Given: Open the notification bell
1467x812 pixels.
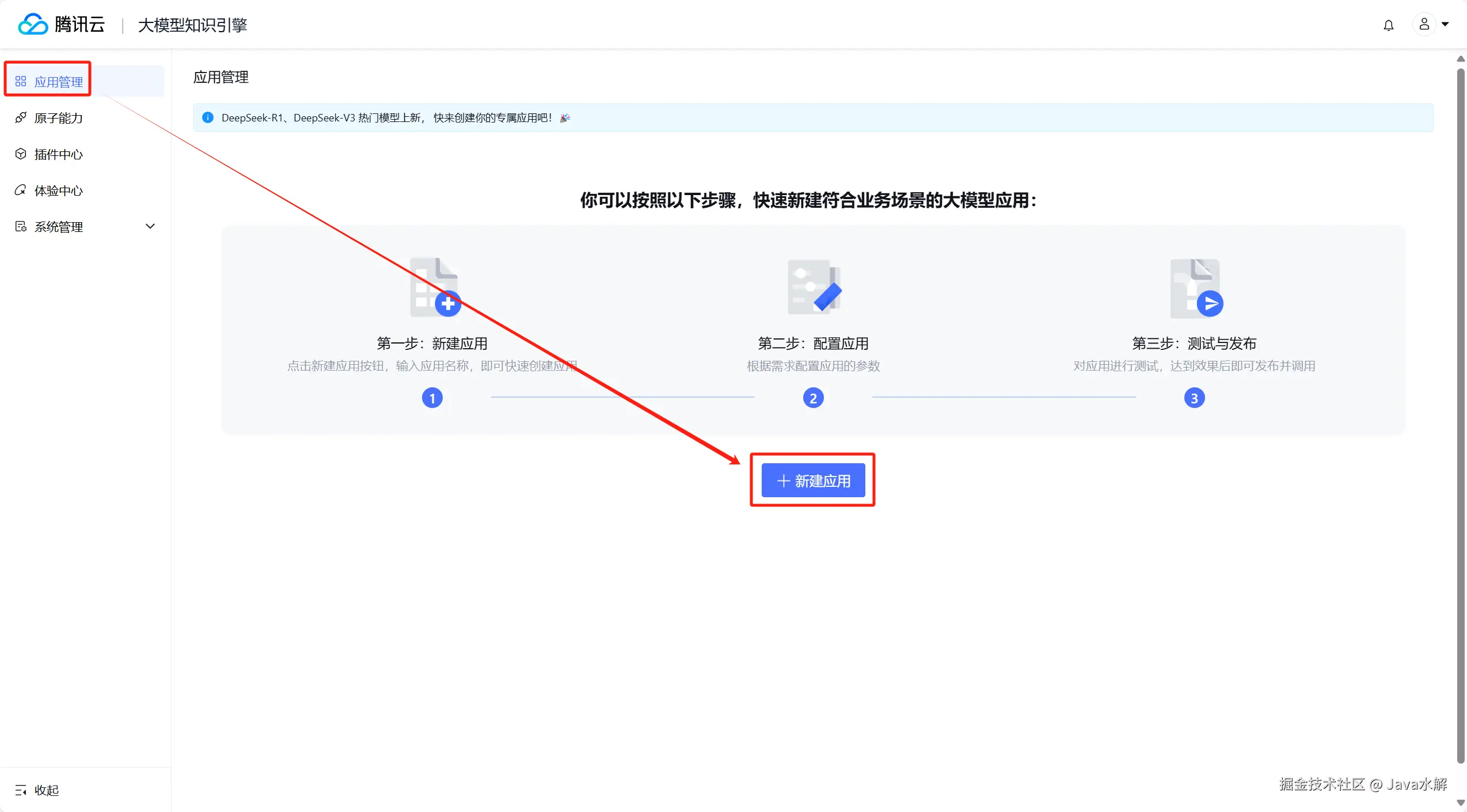Looking at the screenshot, I should [1388, 25].
